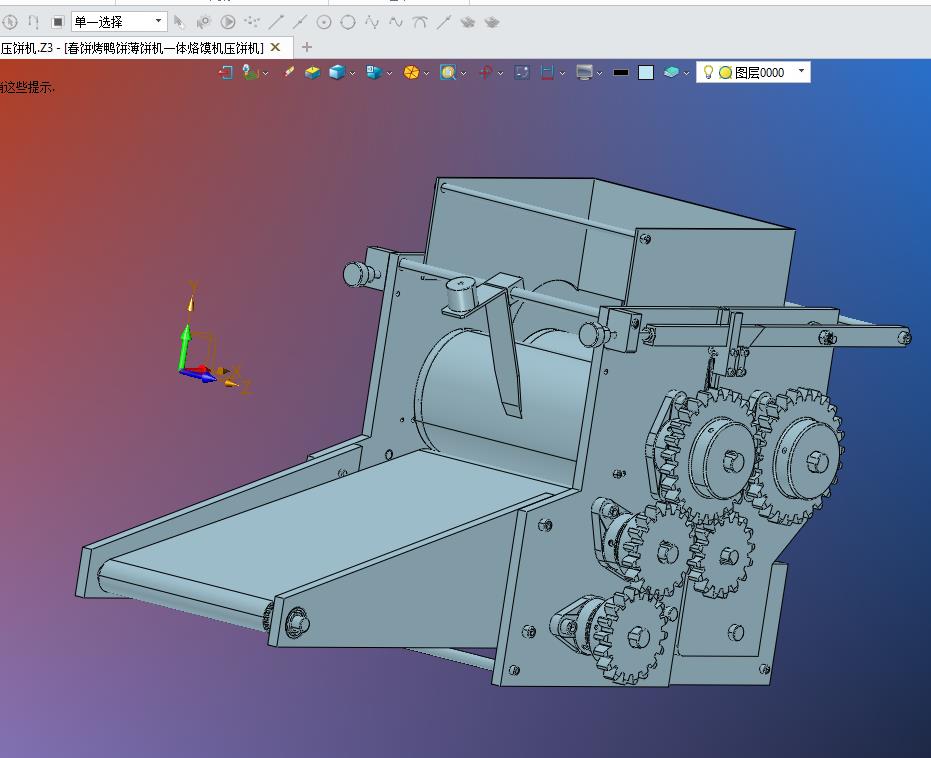Close the 压饼机.Z3 document tab

tap(276, 47)
